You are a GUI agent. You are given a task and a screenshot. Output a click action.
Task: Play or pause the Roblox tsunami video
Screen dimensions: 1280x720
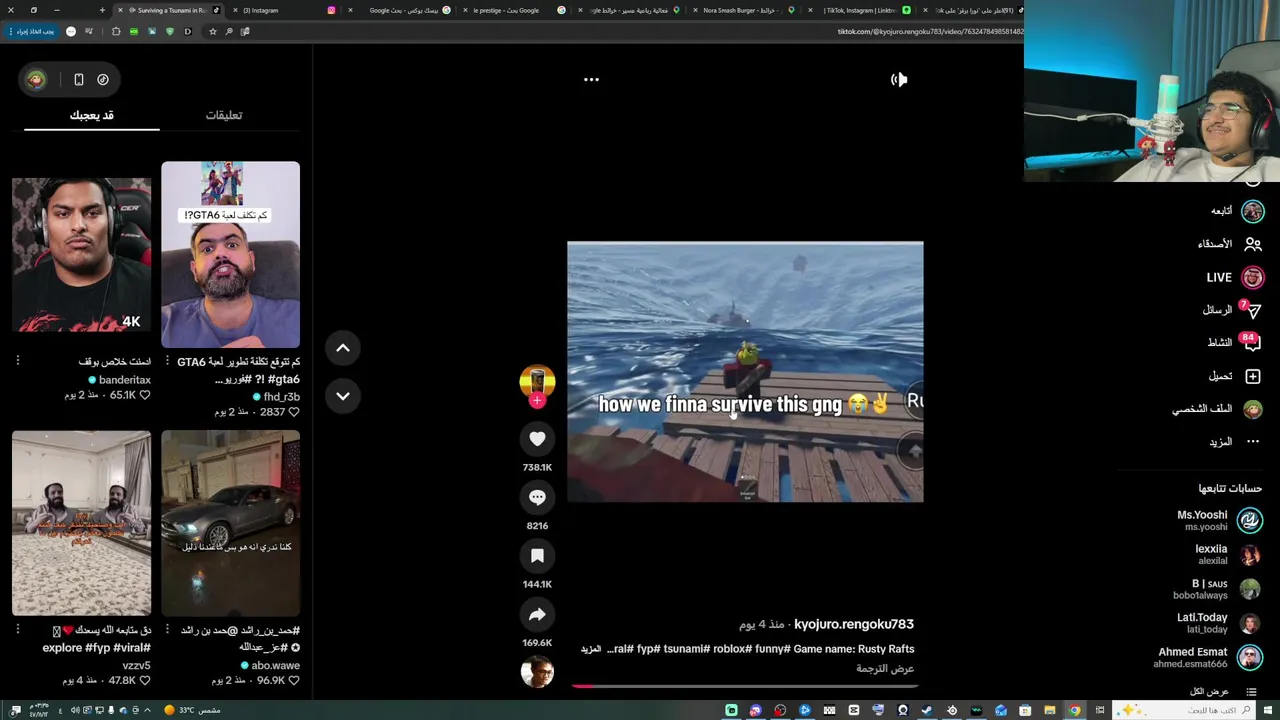point(745,371)
